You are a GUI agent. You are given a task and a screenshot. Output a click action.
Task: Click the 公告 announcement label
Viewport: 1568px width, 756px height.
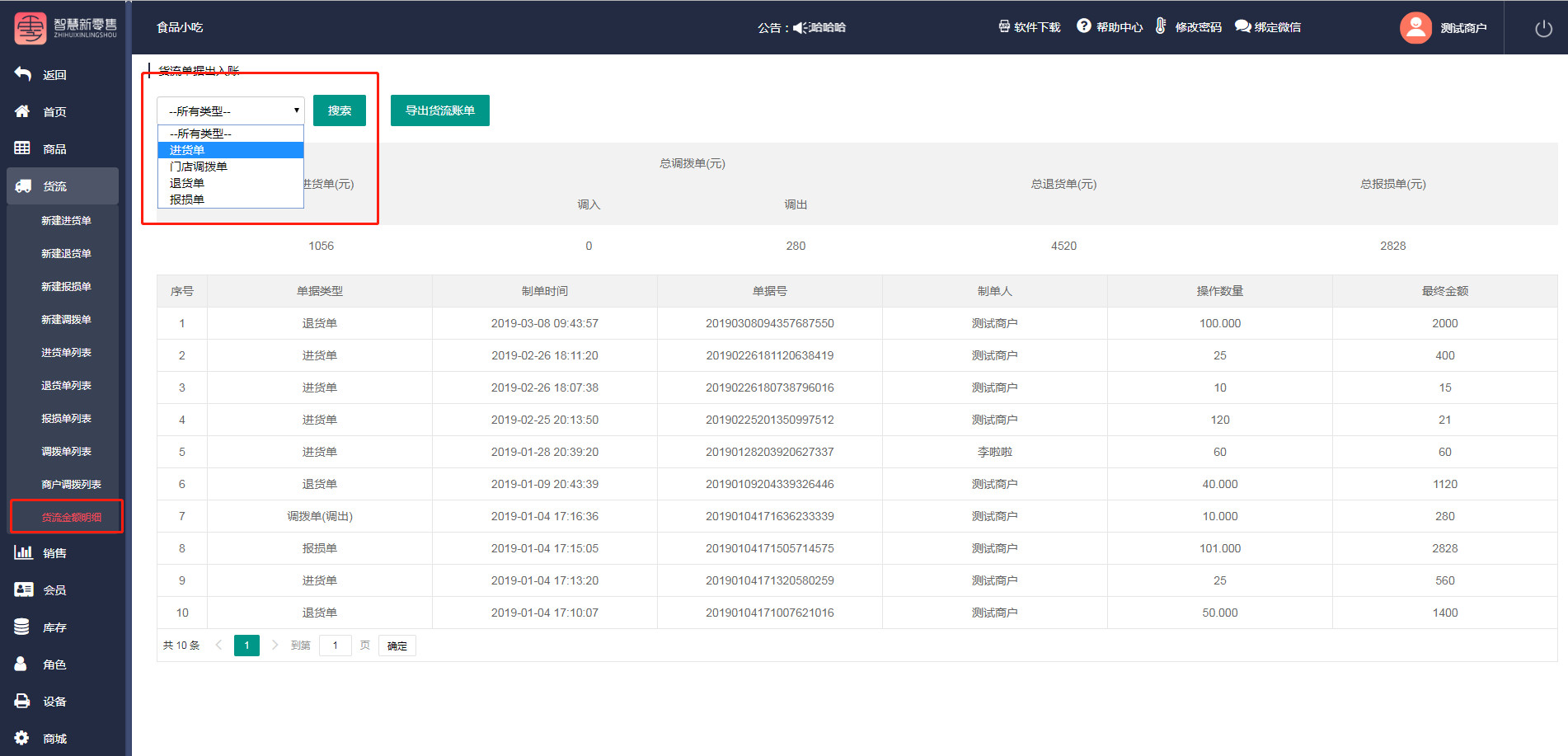tap(773, 28)
